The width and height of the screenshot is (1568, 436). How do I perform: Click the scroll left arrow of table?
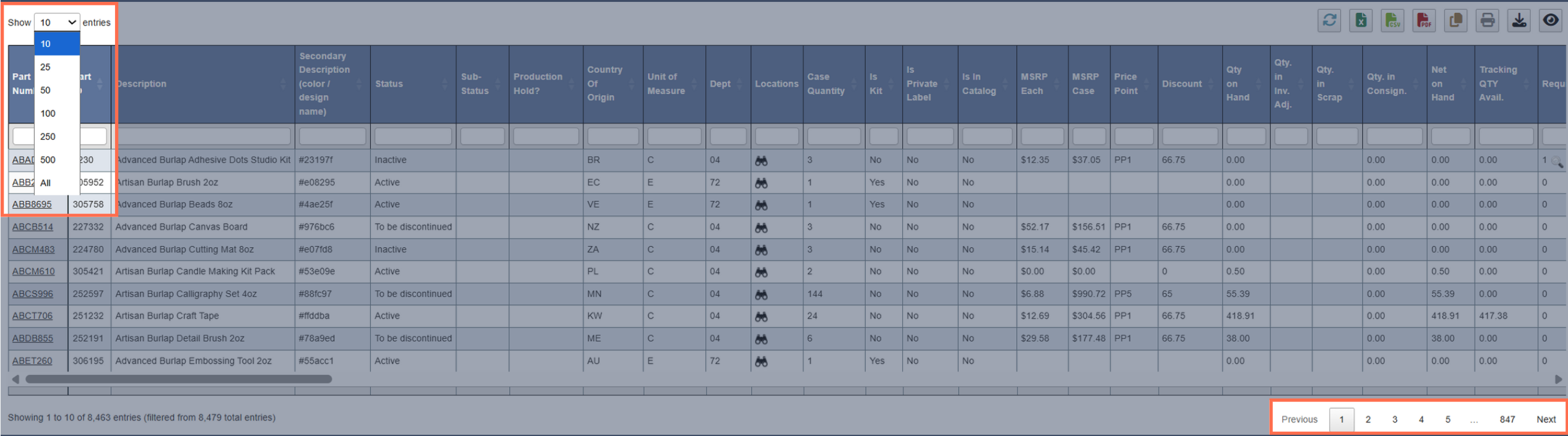pyautogui.click(x=15, y=379)
